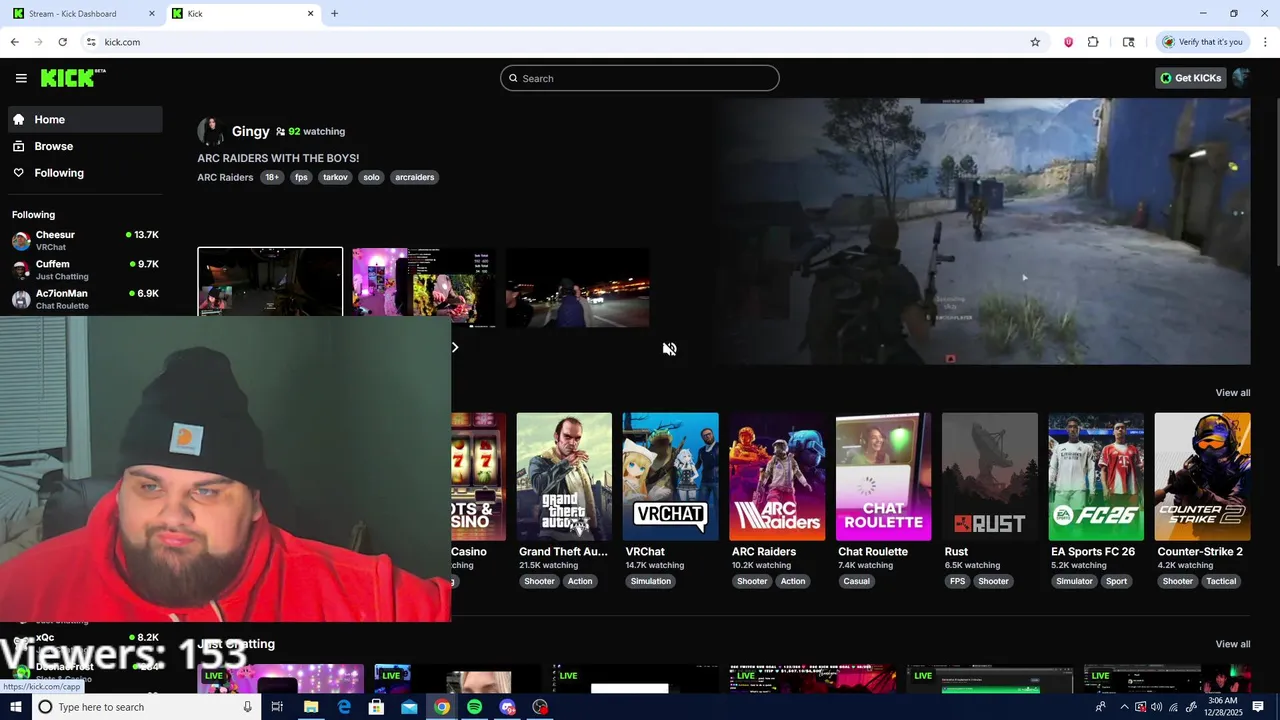The width and height of the screenshot is (1280, 720).
Task: Open the VRChat category cover
Action: click(670, 477)
